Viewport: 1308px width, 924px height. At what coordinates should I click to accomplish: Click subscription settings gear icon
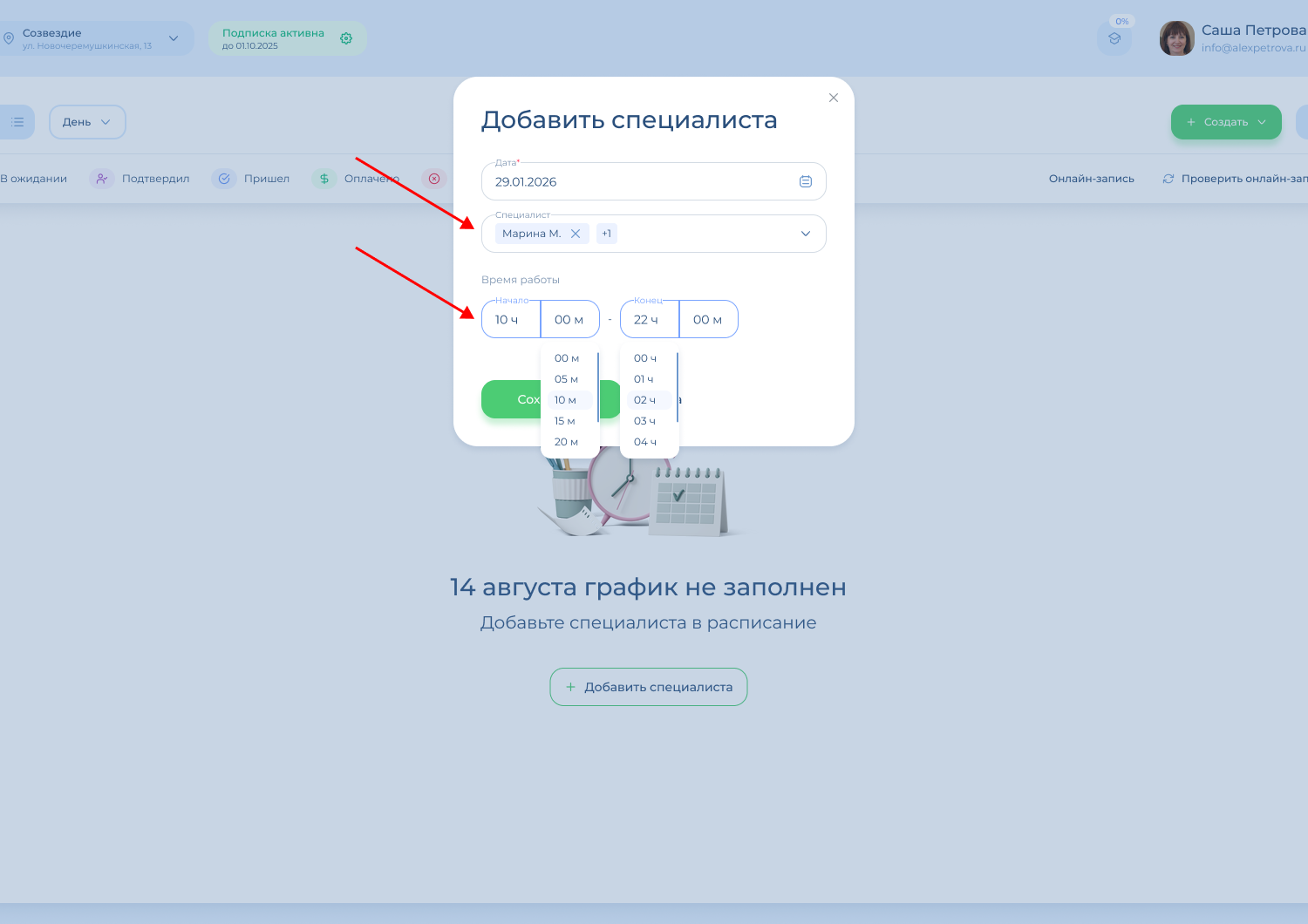coord(346,38)
